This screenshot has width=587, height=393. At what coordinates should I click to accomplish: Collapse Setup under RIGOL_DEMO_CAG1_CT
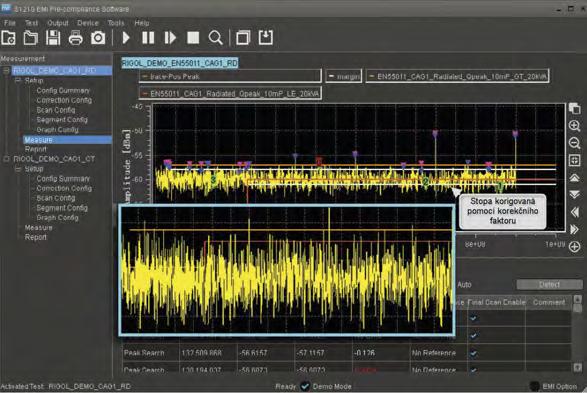[18, 169]
